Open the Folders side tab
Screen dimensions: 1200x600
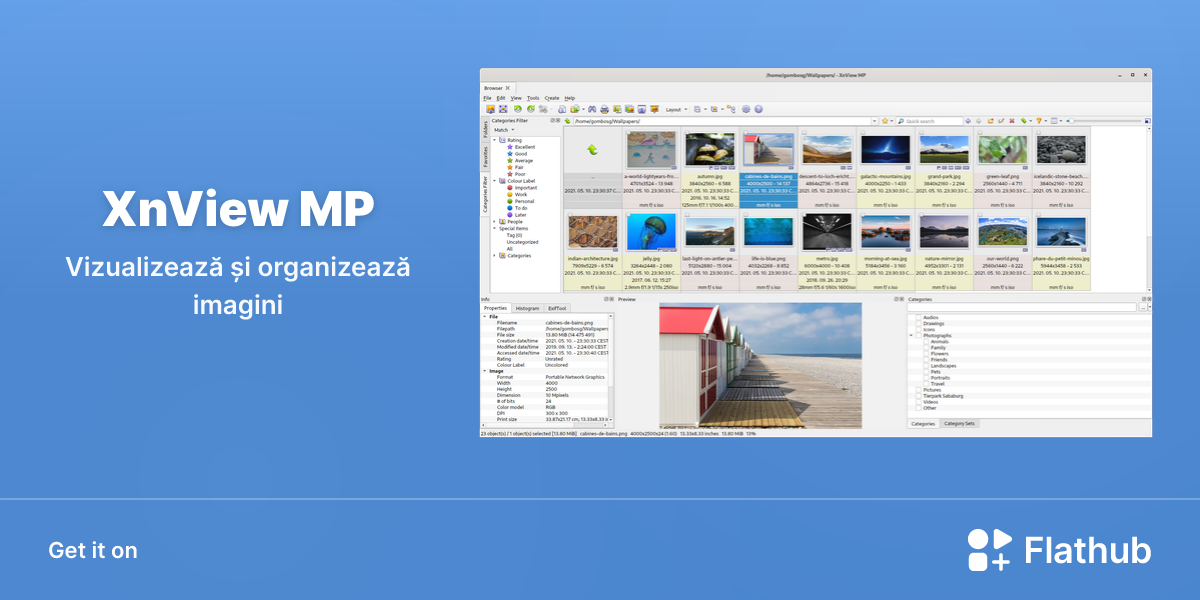[x=485, y=130]
